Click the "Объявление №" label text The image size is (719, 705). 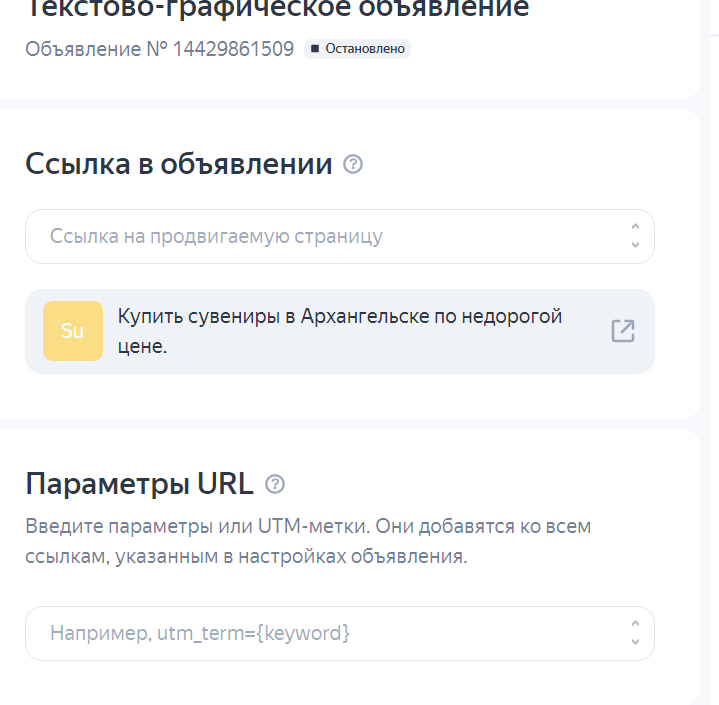pos(96,48)
